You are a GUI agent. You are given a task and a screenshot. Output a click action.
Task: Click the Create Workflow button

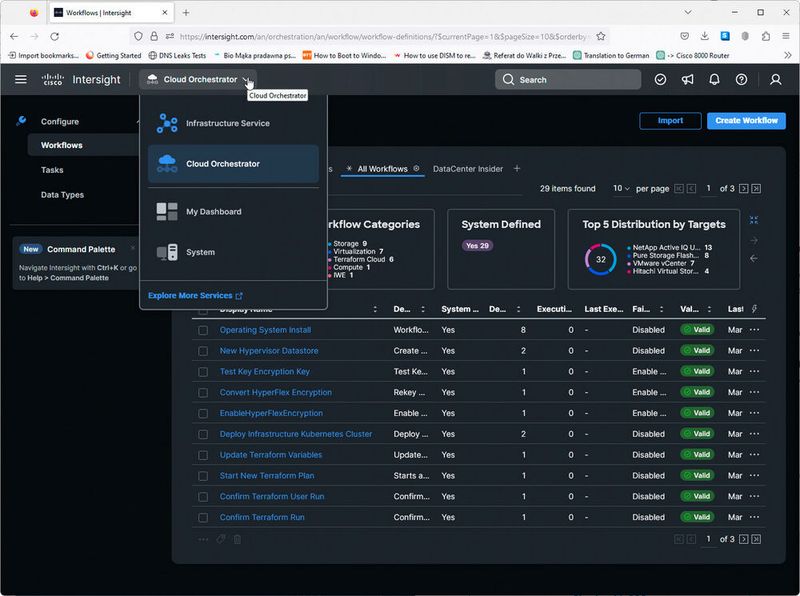point(746,120)
